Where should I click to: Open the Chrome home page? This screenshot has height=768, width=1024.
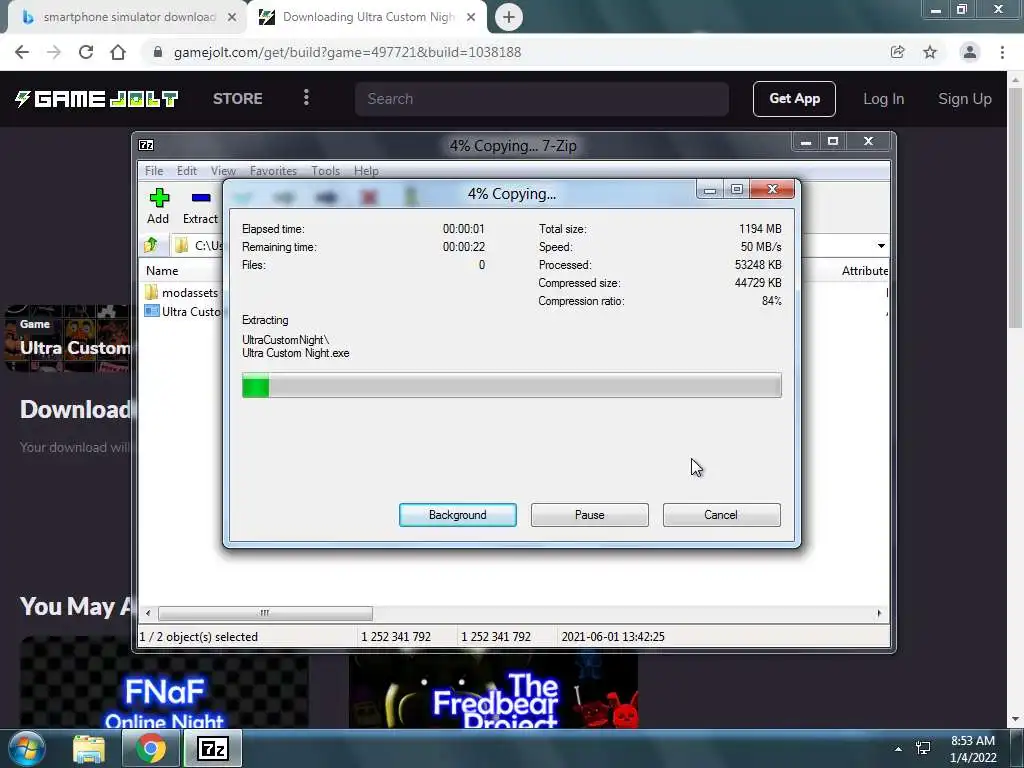click(118, 52)
